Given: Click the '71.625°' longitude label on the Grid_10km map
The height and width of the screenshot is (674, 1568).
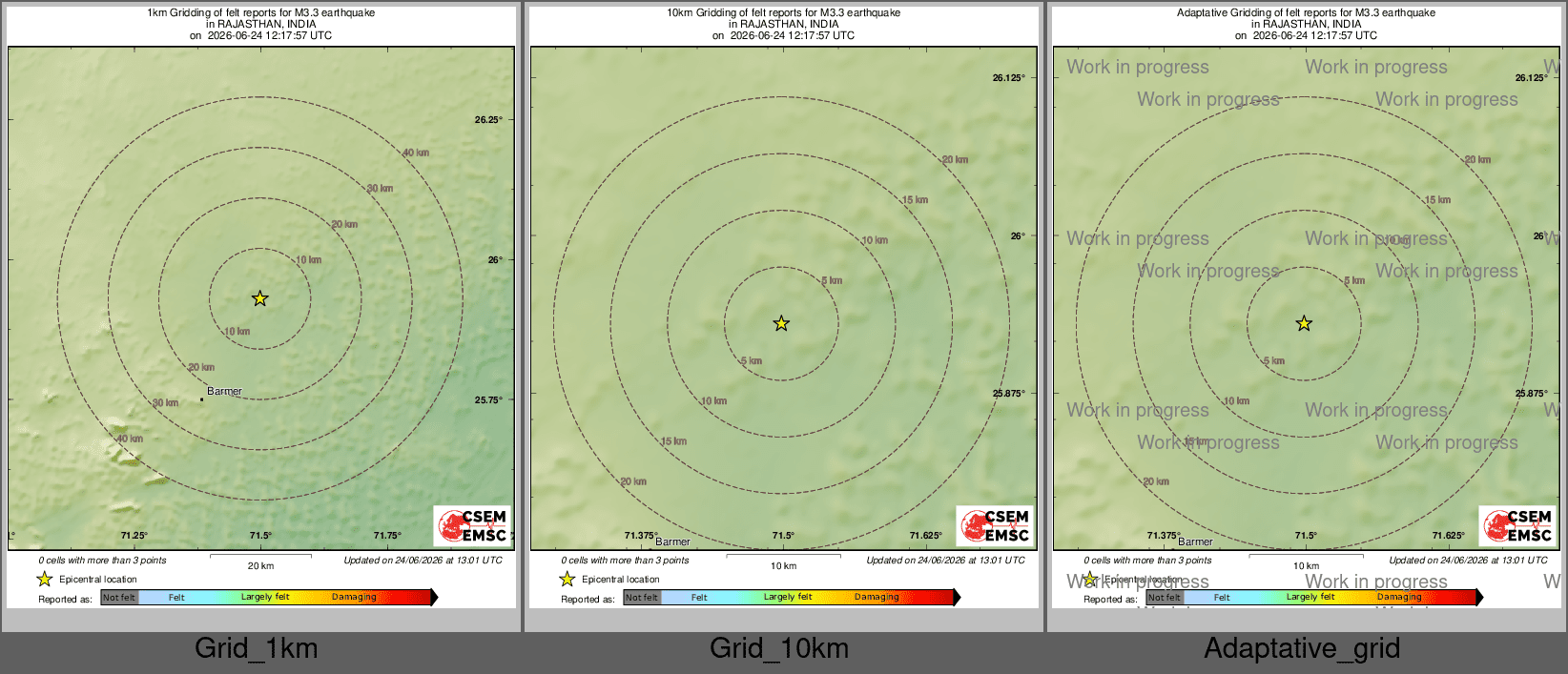Looking at the screenshot, I should click(x=926, y=536).
